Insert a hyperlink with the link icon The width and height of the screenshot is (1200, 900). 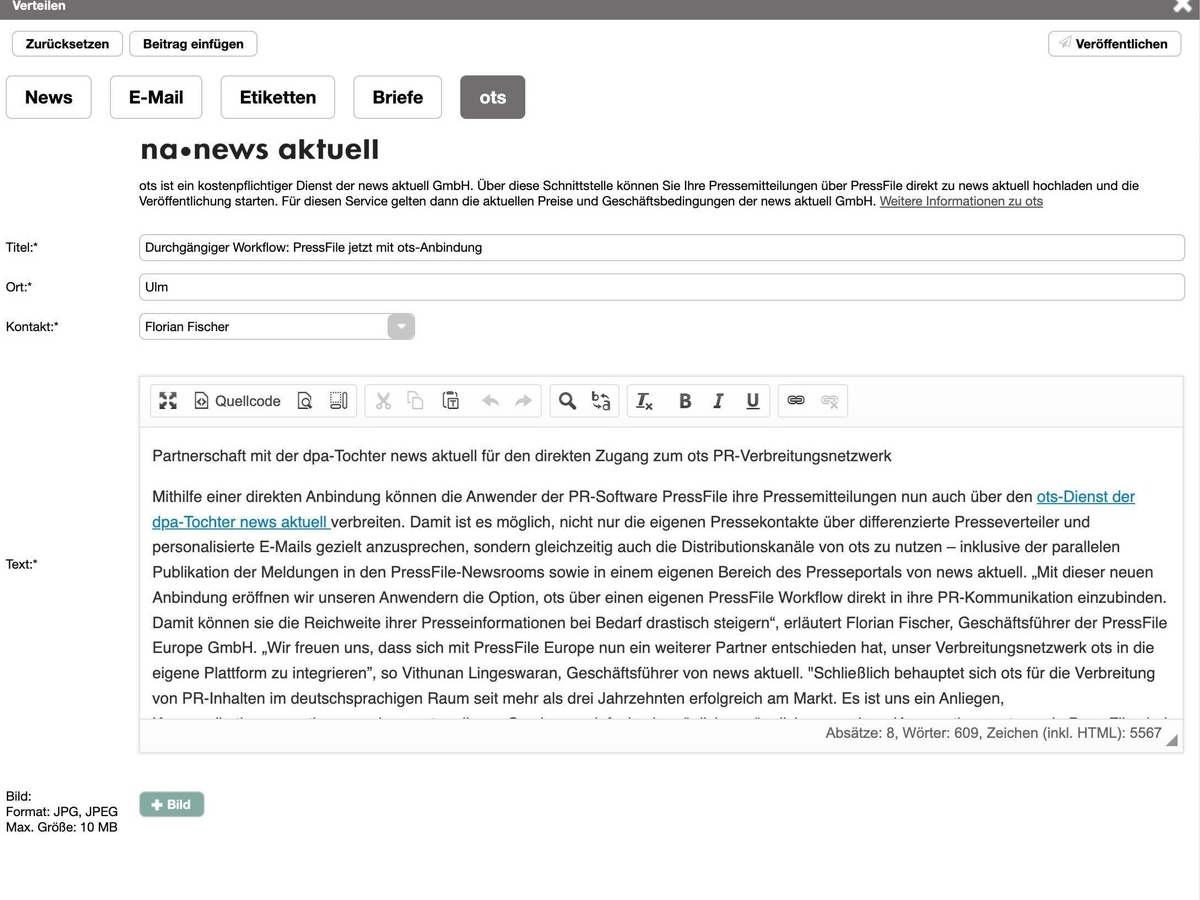(x=796, y=401)
